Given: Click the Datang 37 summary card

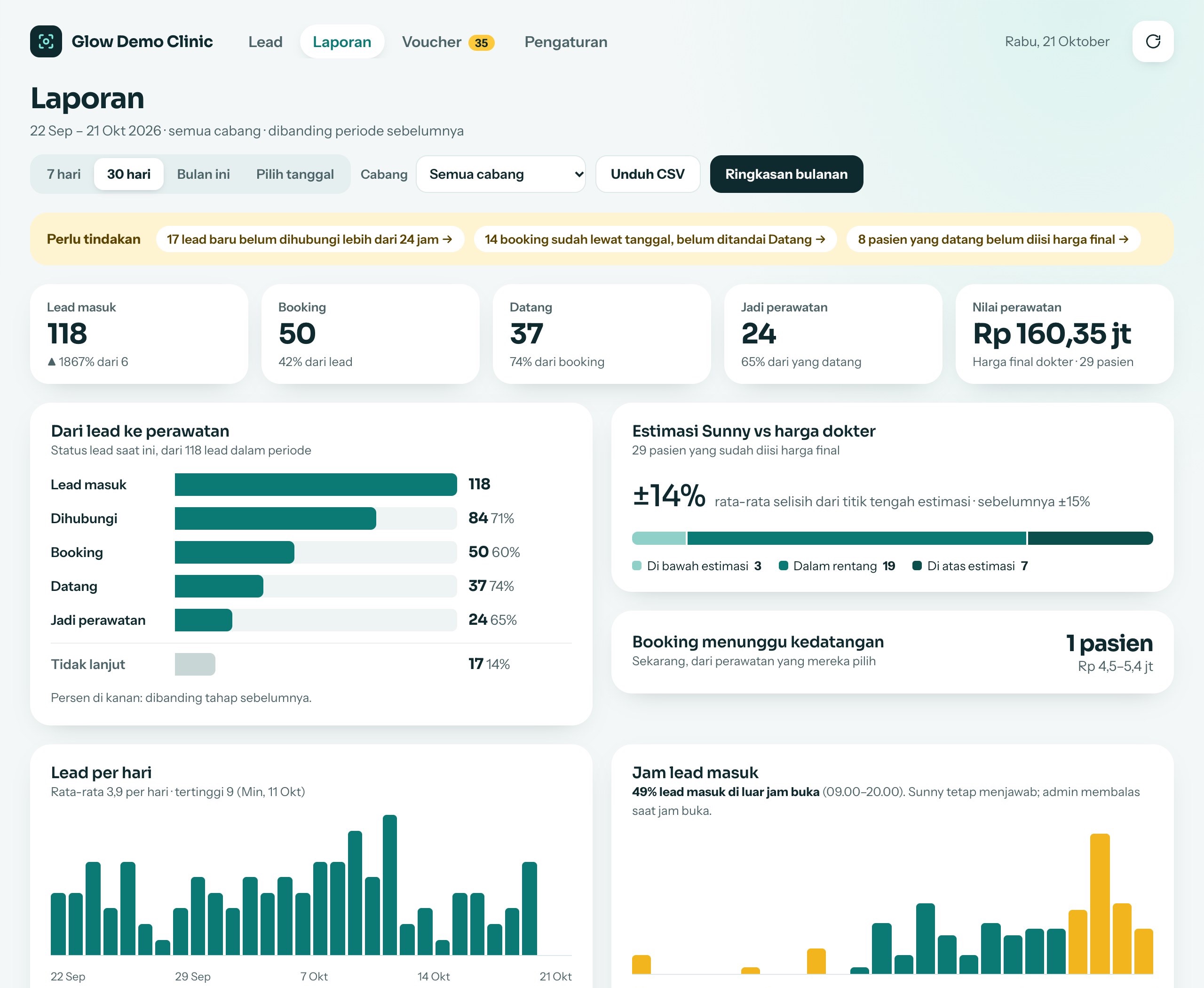Looking at the screenshot, I should (602, 334).
